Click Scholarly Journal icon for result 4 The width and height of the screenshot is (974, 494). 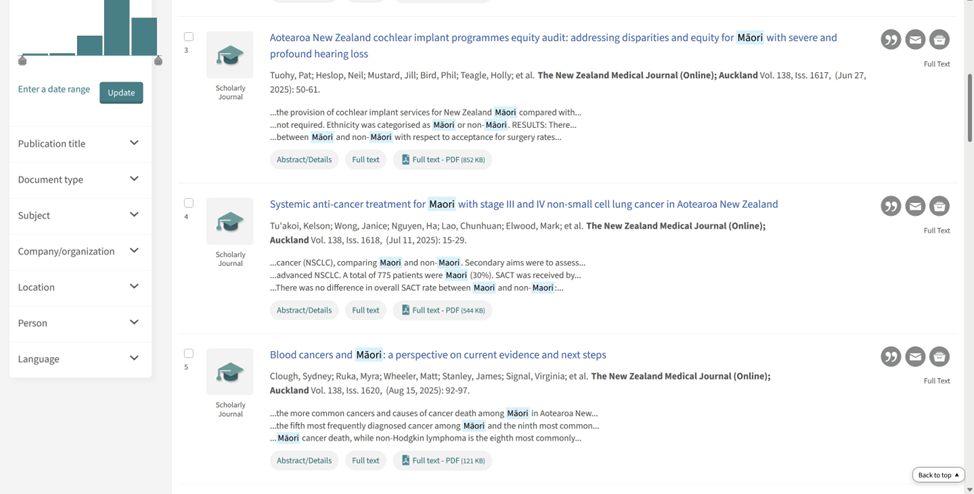tap(230, 222)
